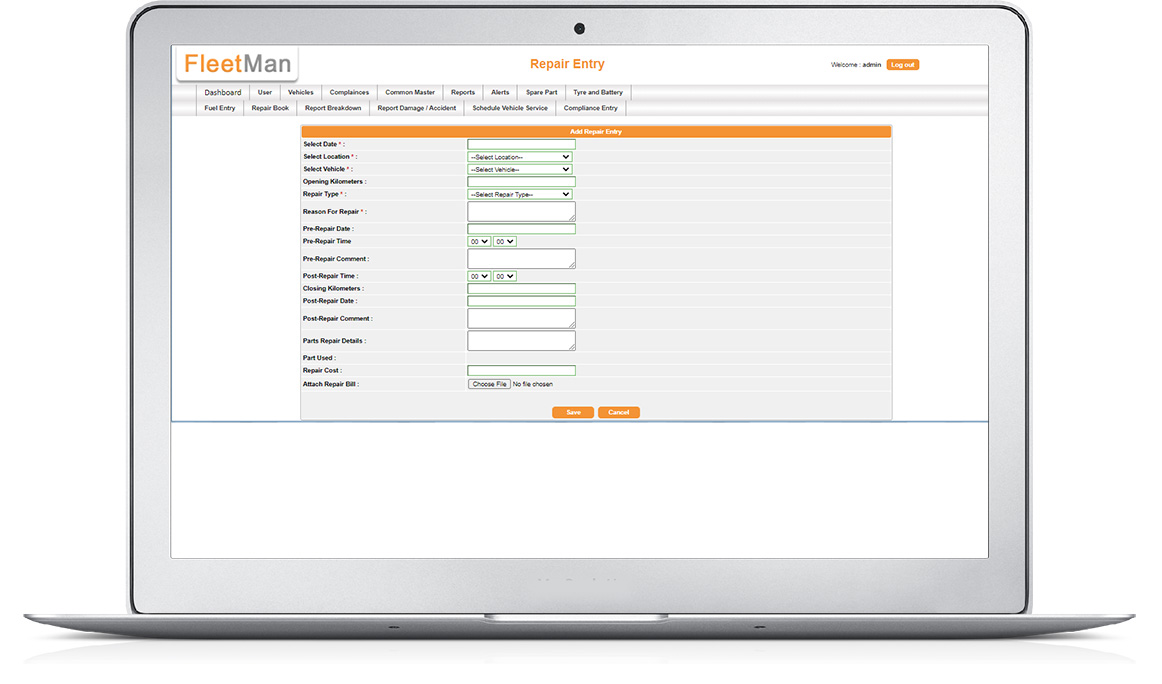
Task: Click the Repair Cost input field
Action: tap(521, 371)
